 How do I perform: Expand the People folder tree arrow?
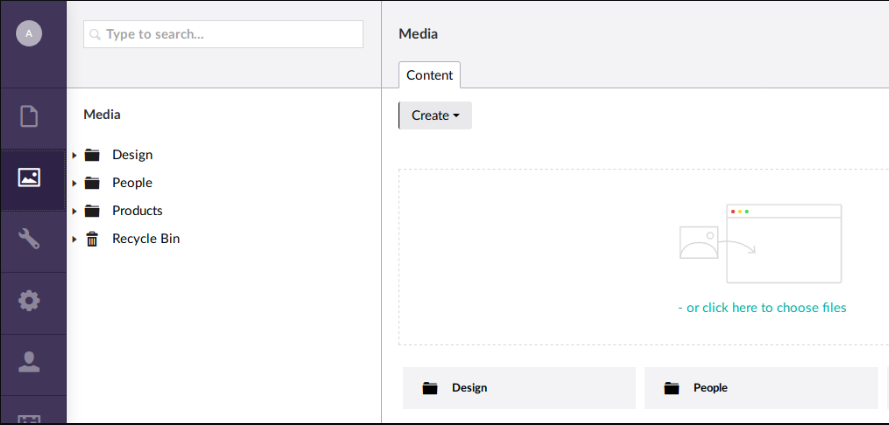(x=74, y=183)
